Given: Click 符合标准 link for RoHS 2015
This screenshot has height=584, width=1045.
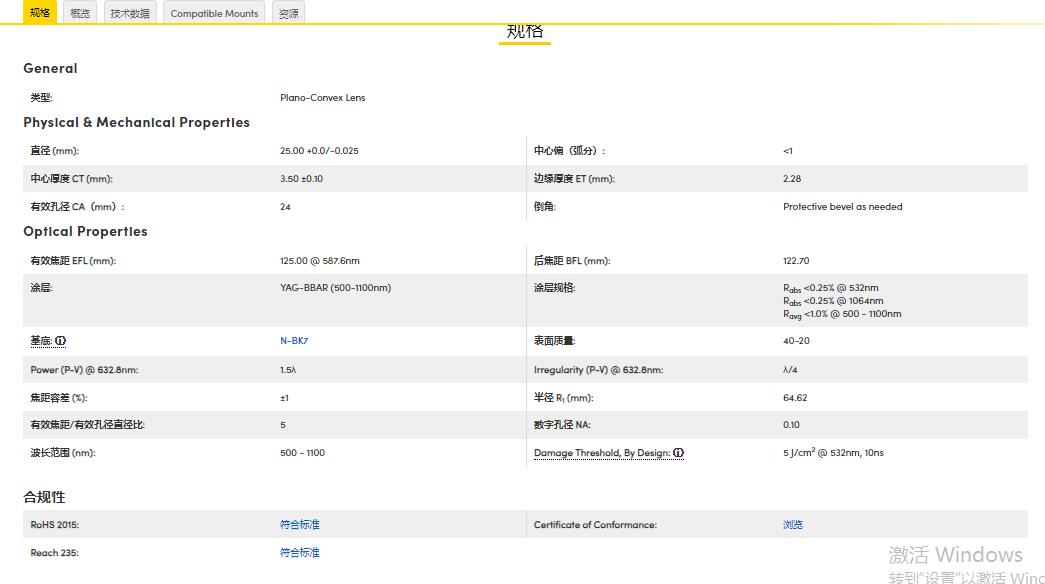Looking at the screenshot, I should tap(300, 525).
